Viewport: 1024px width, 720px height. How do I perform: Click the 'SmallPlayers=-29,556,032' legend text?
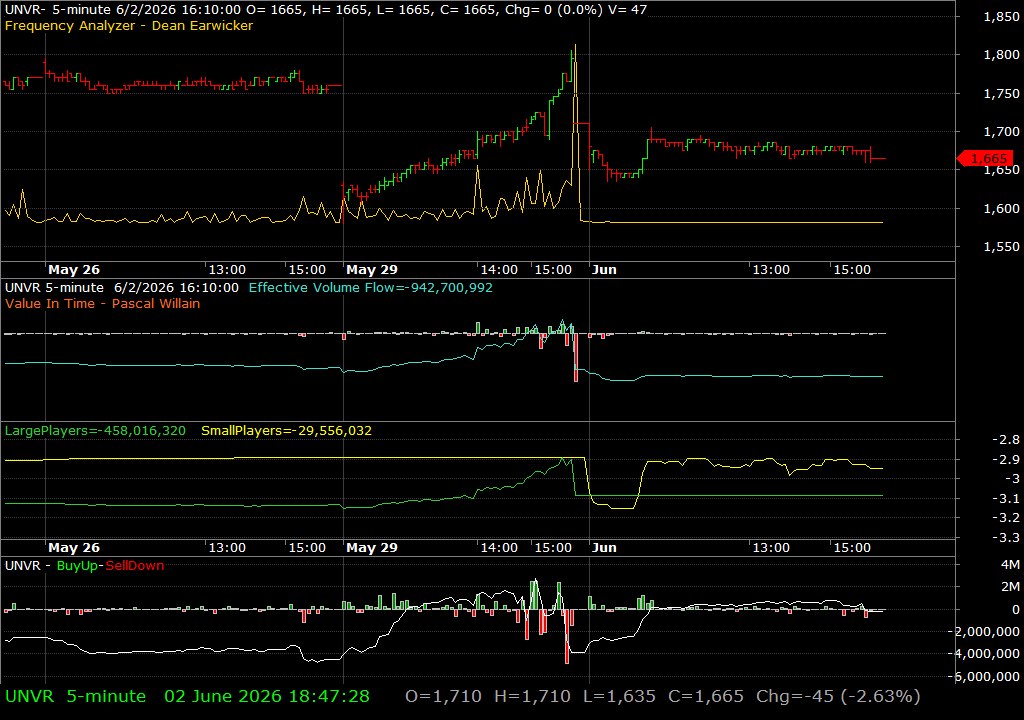tap(286, 431)
